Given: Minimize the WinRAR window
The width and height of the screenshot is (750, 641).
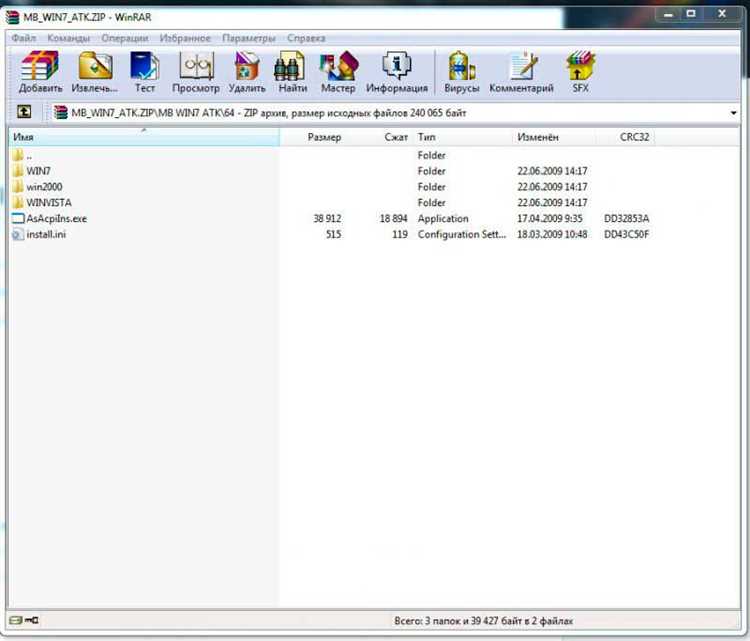Looking at the screenshot, I should tap(669, 14).
